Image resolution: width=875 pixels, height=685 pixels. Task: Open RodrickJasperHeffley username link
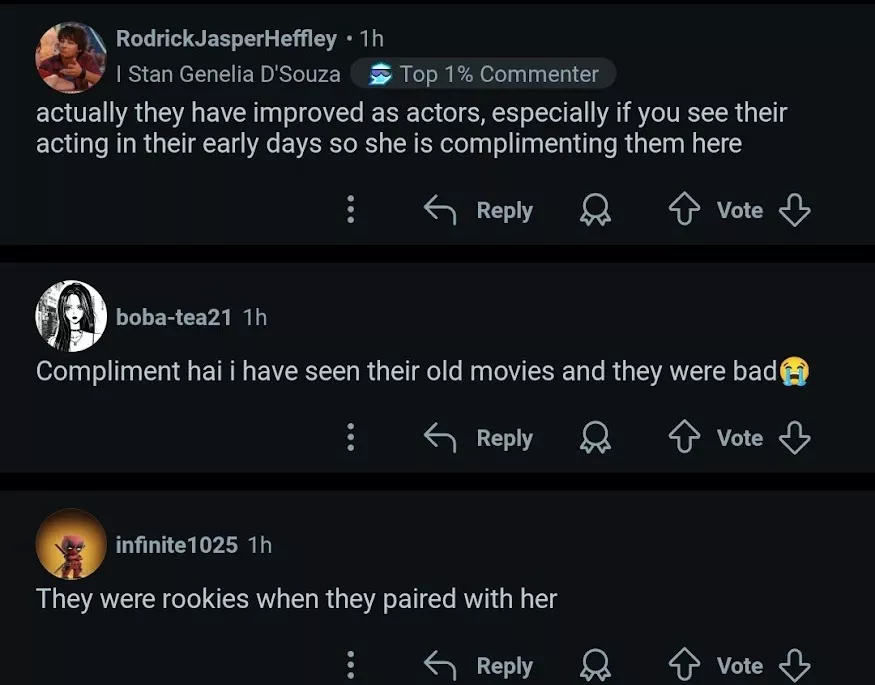226,39
